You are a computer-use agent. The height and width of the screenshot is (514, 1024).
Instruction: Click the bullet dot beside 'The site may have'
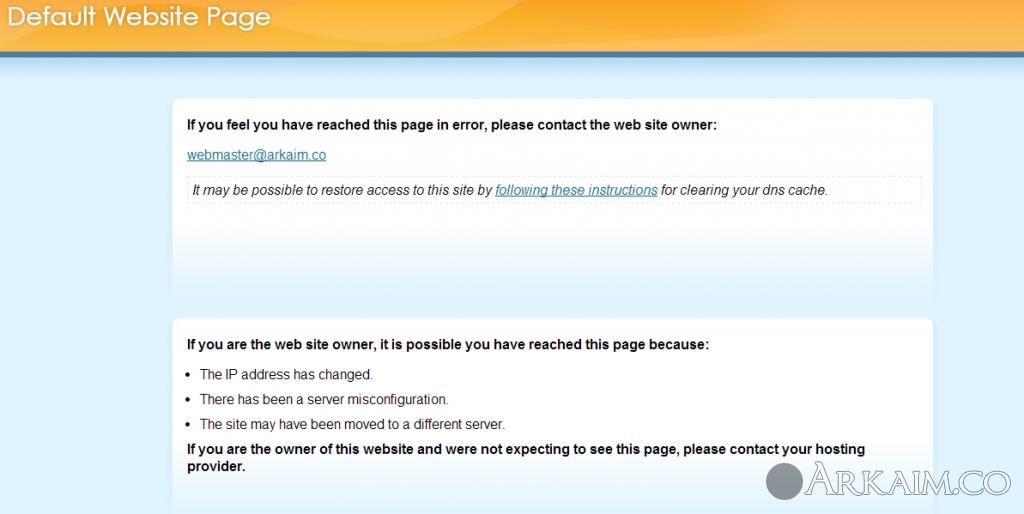point(190,424)
